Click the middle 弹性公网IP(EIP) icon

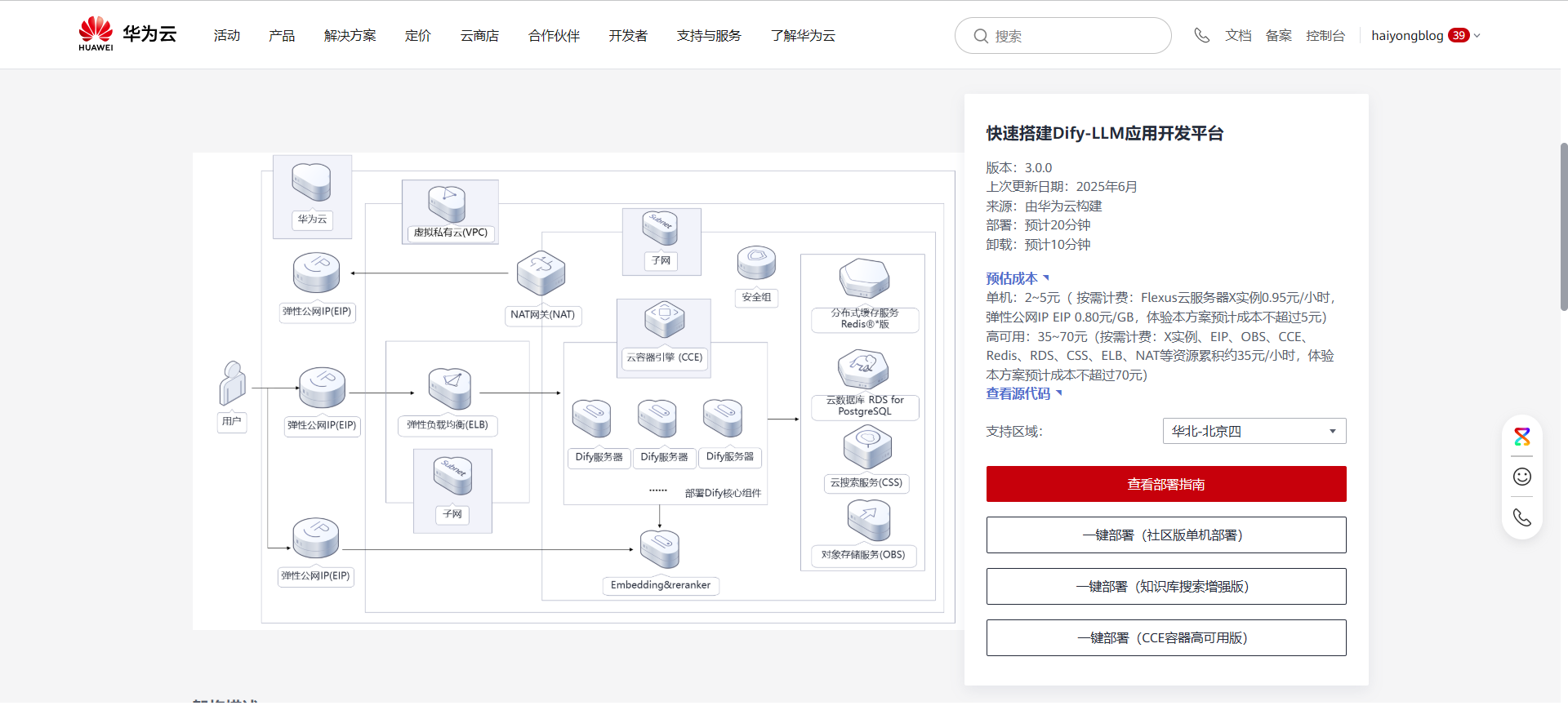pyautogui.click(x=323, y=387)
